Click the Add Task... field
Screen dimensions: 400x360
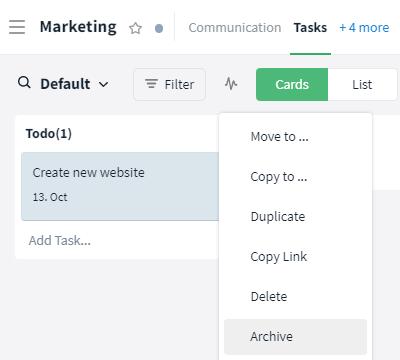click(60, 240)
